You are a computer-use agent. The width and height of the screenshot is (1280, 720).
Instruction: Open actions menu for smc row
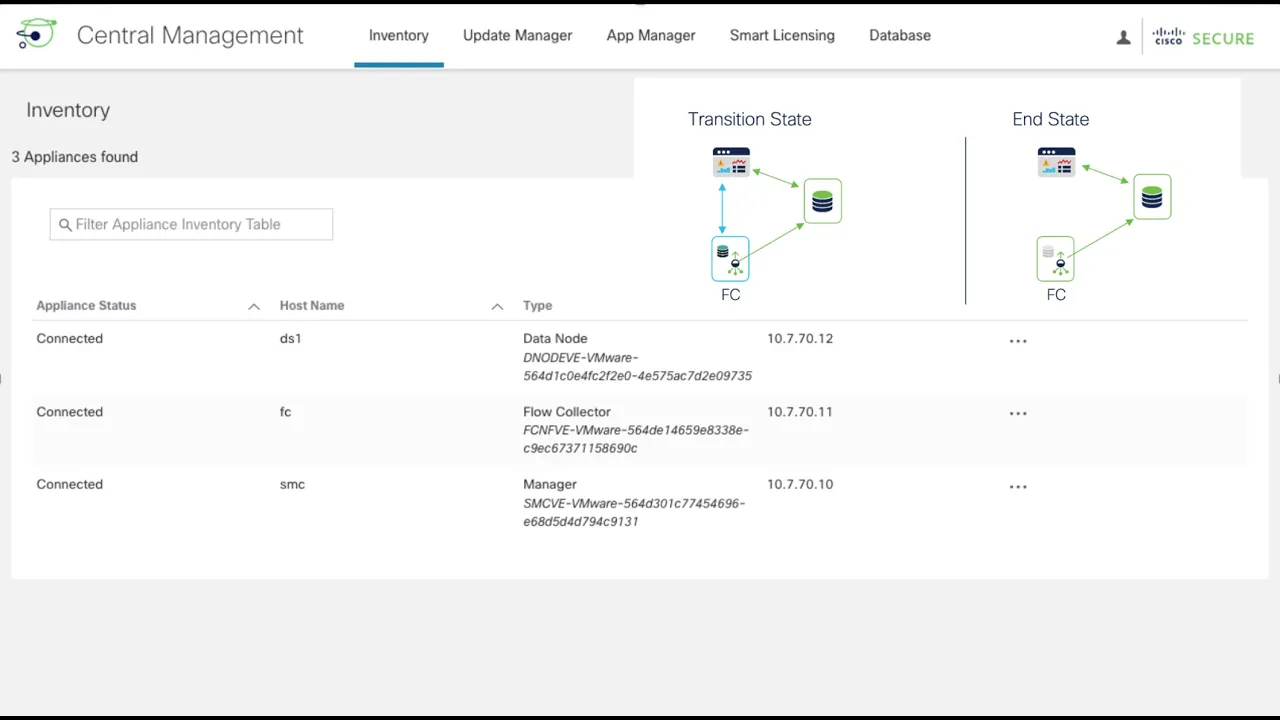coord(1018,487)
